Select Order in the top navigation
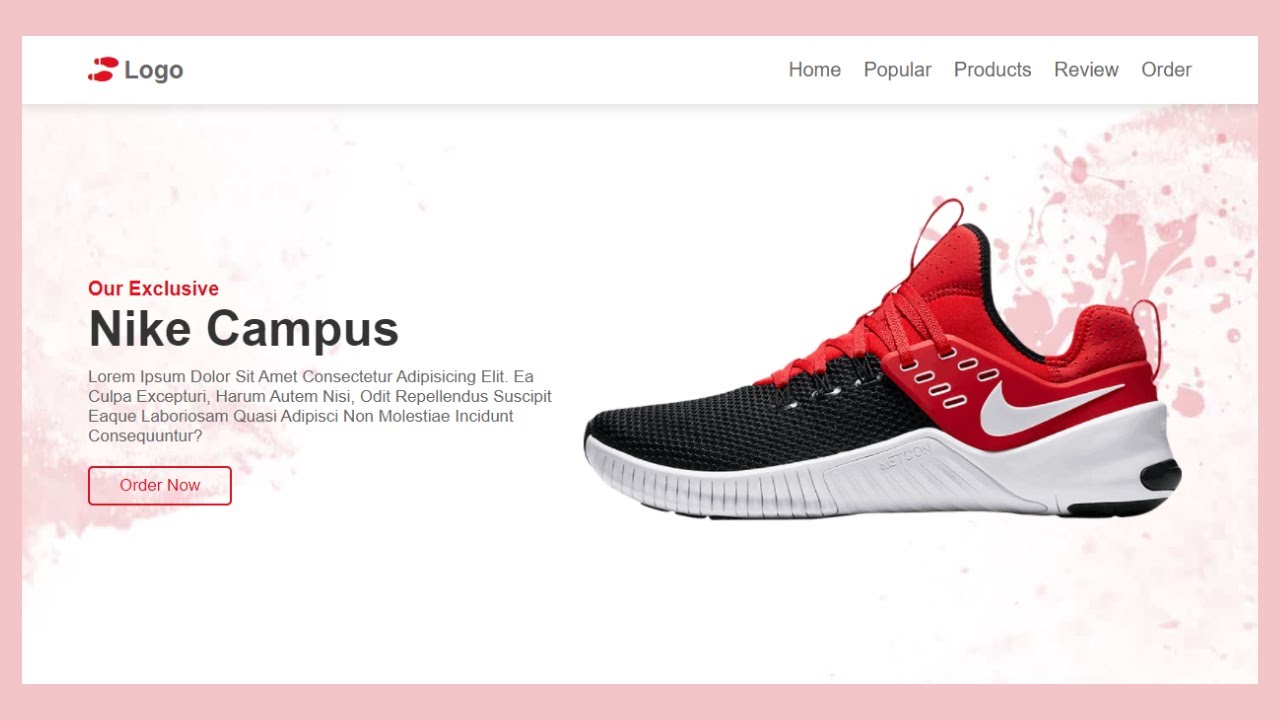The width and height of the screenshot is (1280, 720). (1166, 70)
